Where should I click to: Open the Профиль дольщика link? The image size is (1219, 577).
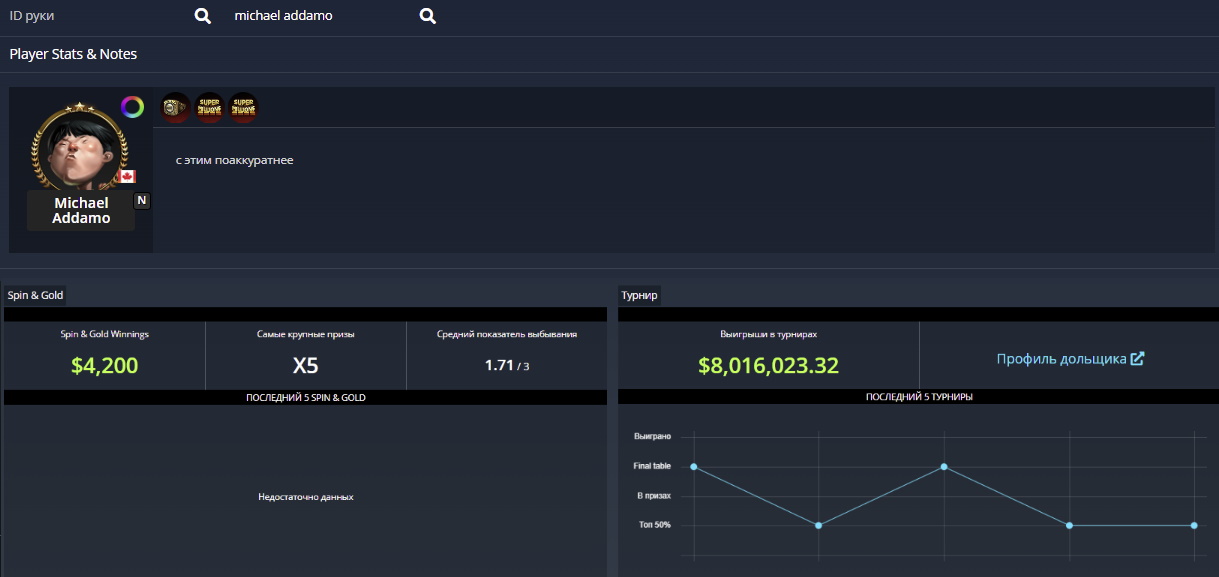click(1061, 359)
